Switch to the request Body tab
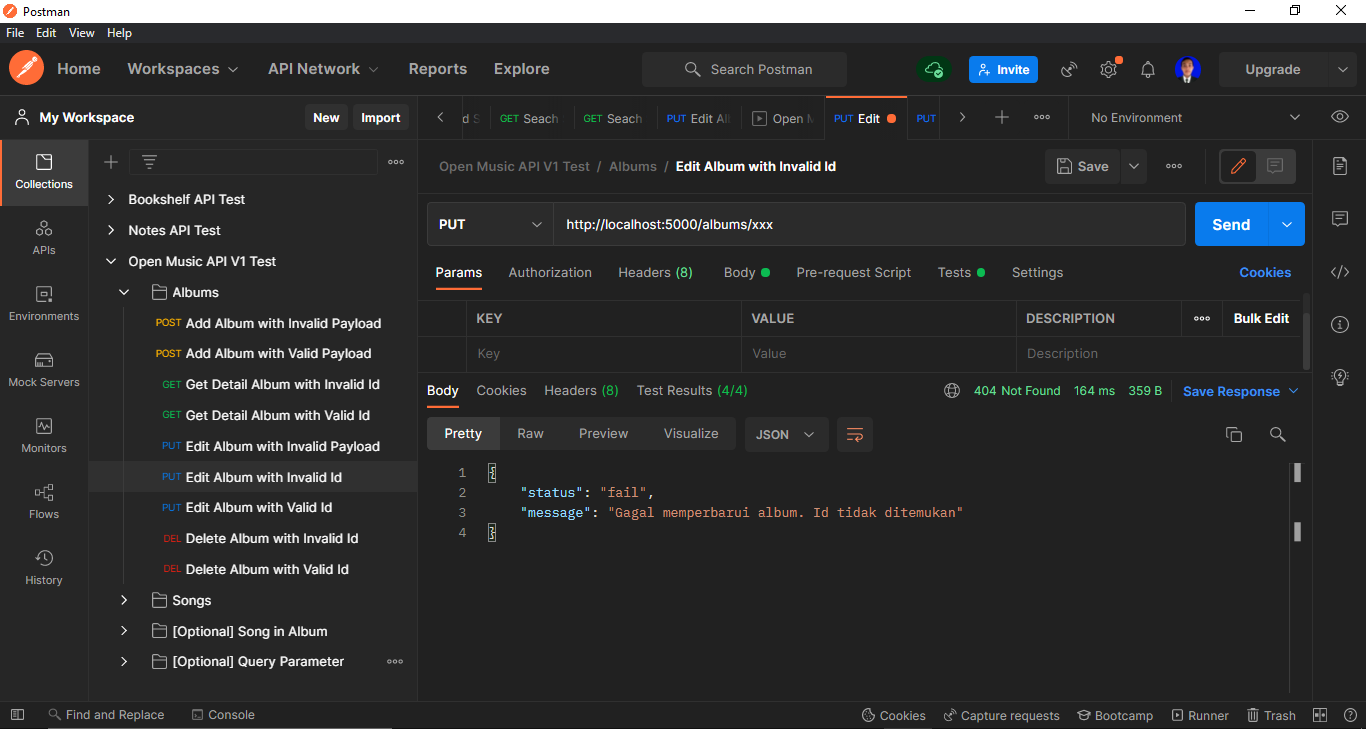Screen dimensions: 1366x729 [x=746, y=272]
